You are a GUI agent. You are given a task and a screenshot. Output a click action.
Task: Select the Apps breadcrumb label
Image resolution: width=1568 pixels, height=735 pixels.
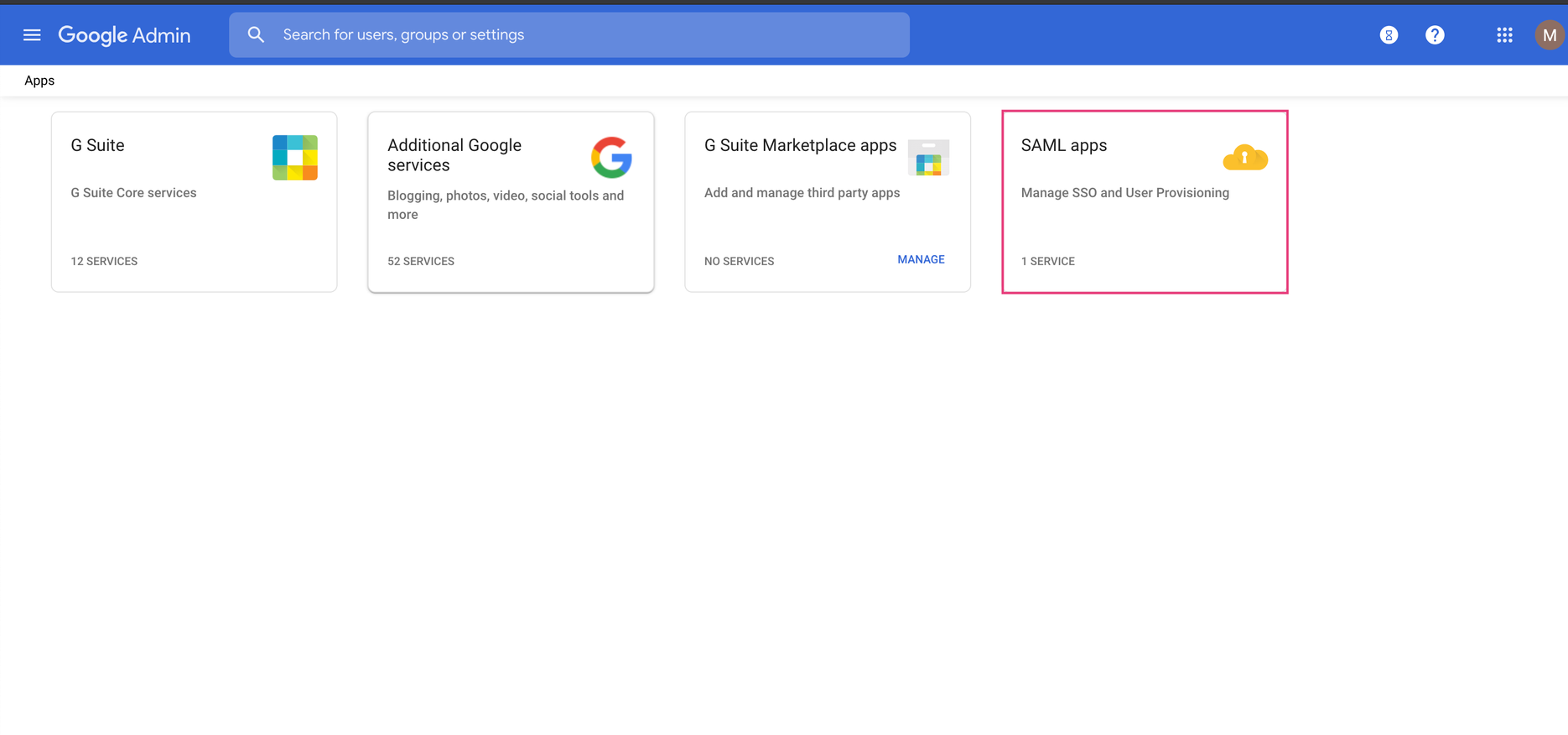click(39, 81)
